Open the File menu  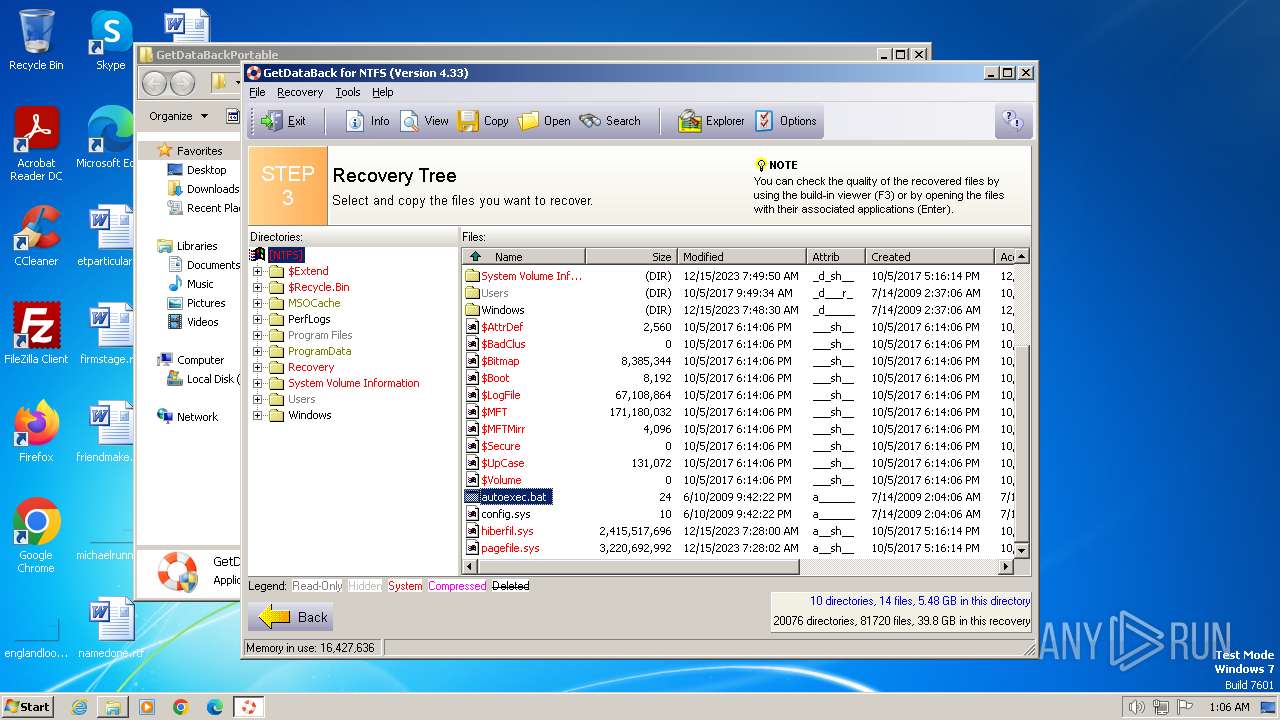click(x=257, y=92)
